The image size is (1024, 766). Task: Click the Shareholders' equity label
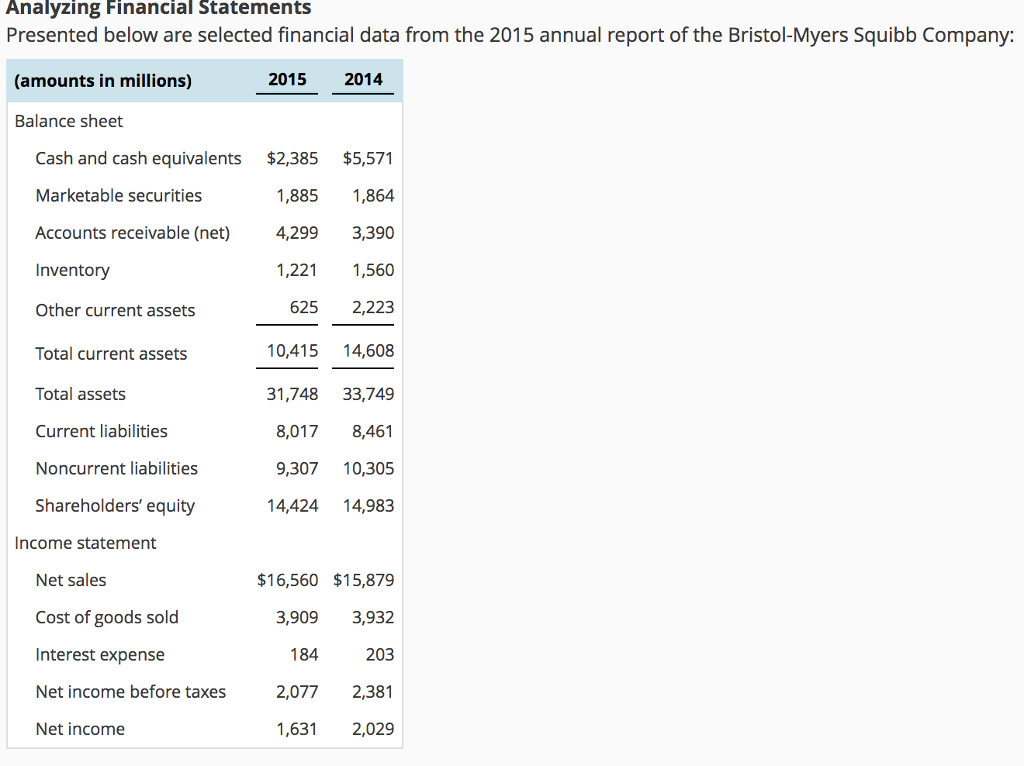click(x=114, y=505)
